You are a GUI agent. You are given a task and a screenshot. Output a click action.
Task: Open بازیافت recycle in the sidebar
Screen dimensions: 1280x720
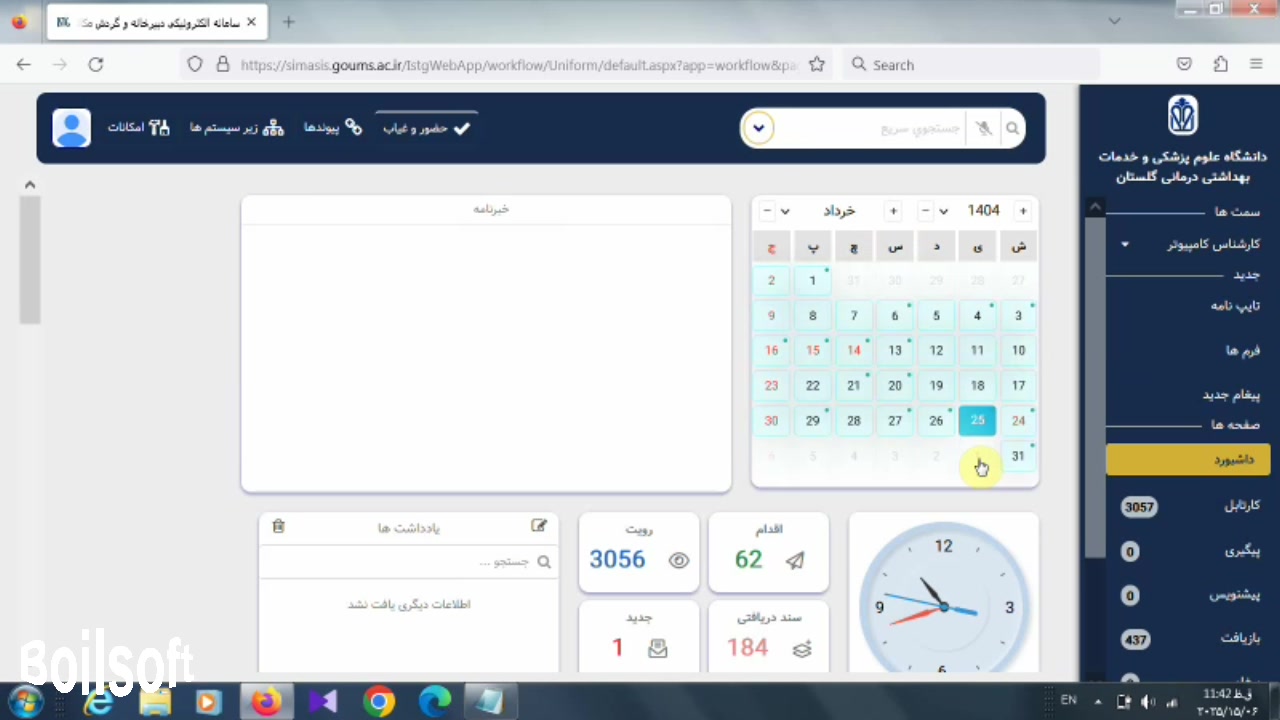tap(1190, 639)
